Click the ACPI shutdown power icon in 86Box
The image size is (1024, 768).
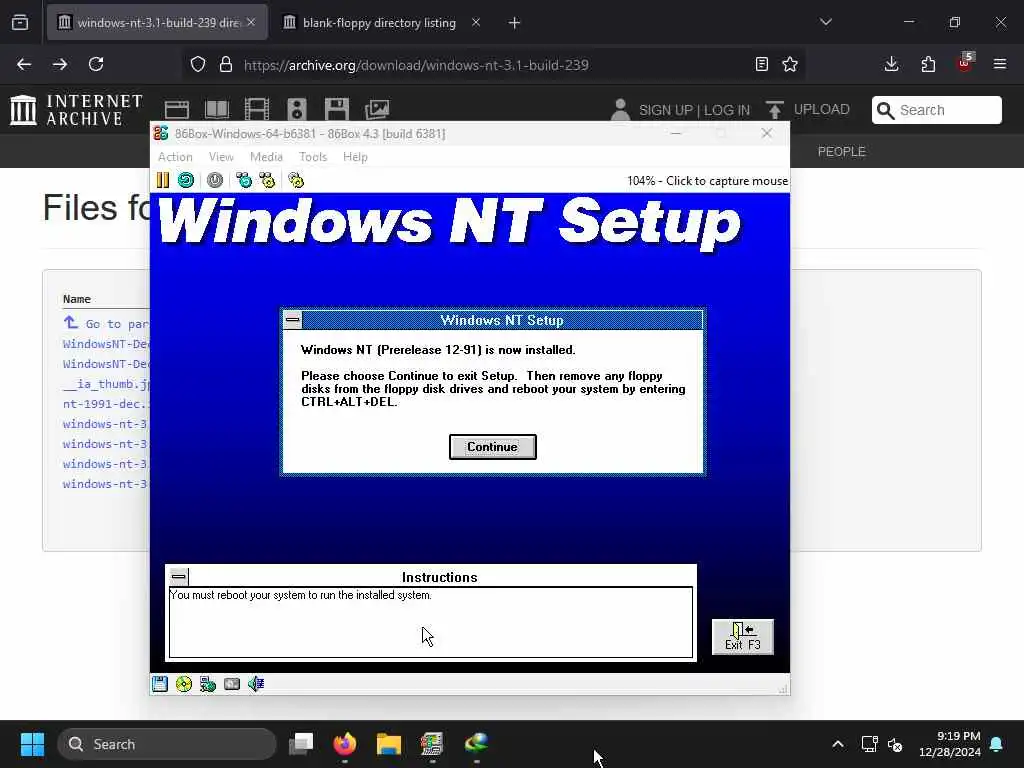215,180
